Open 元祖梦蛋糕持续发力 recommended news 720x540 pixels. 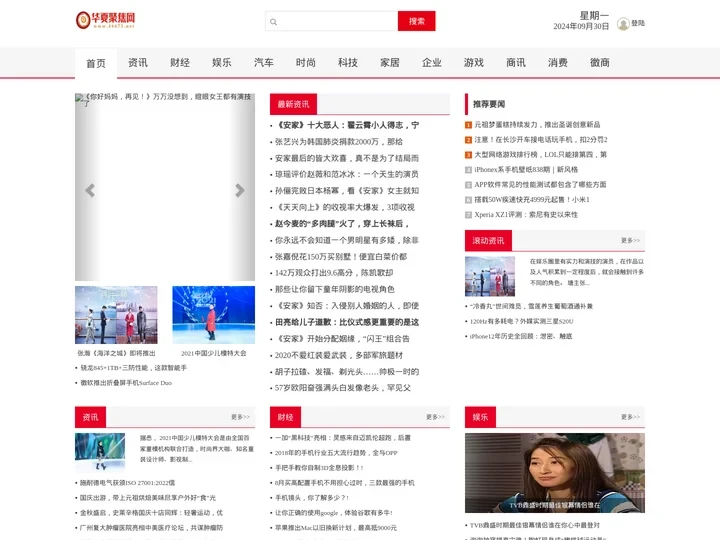(x=537, y=125)
